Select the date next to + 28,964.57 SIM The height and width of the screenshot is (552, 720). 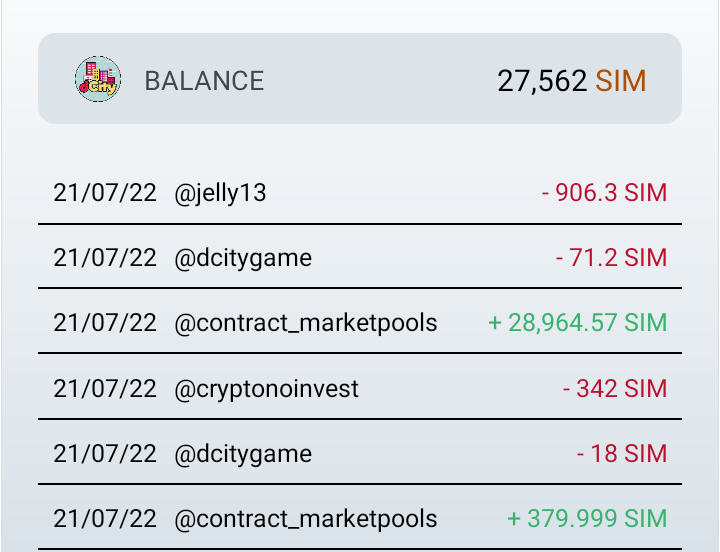click(105, 323)
